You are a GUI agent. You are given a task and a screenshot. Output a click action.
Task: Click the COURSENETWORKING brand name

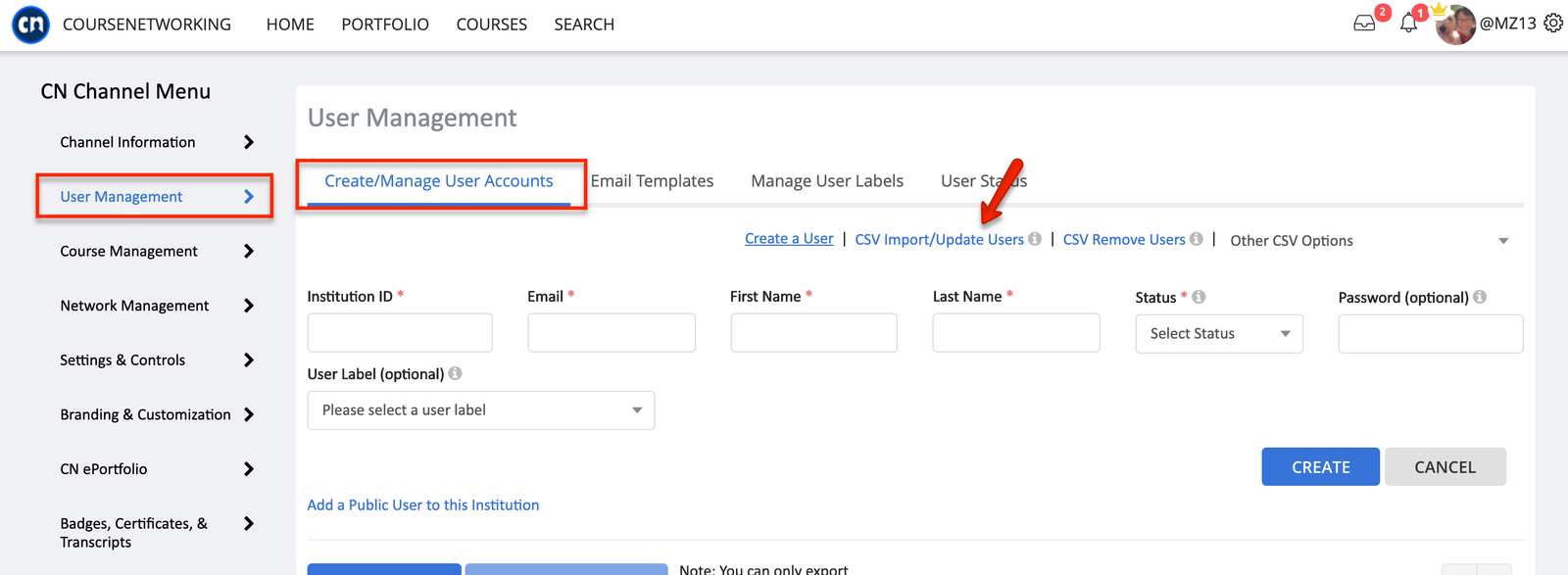(147, 24)
